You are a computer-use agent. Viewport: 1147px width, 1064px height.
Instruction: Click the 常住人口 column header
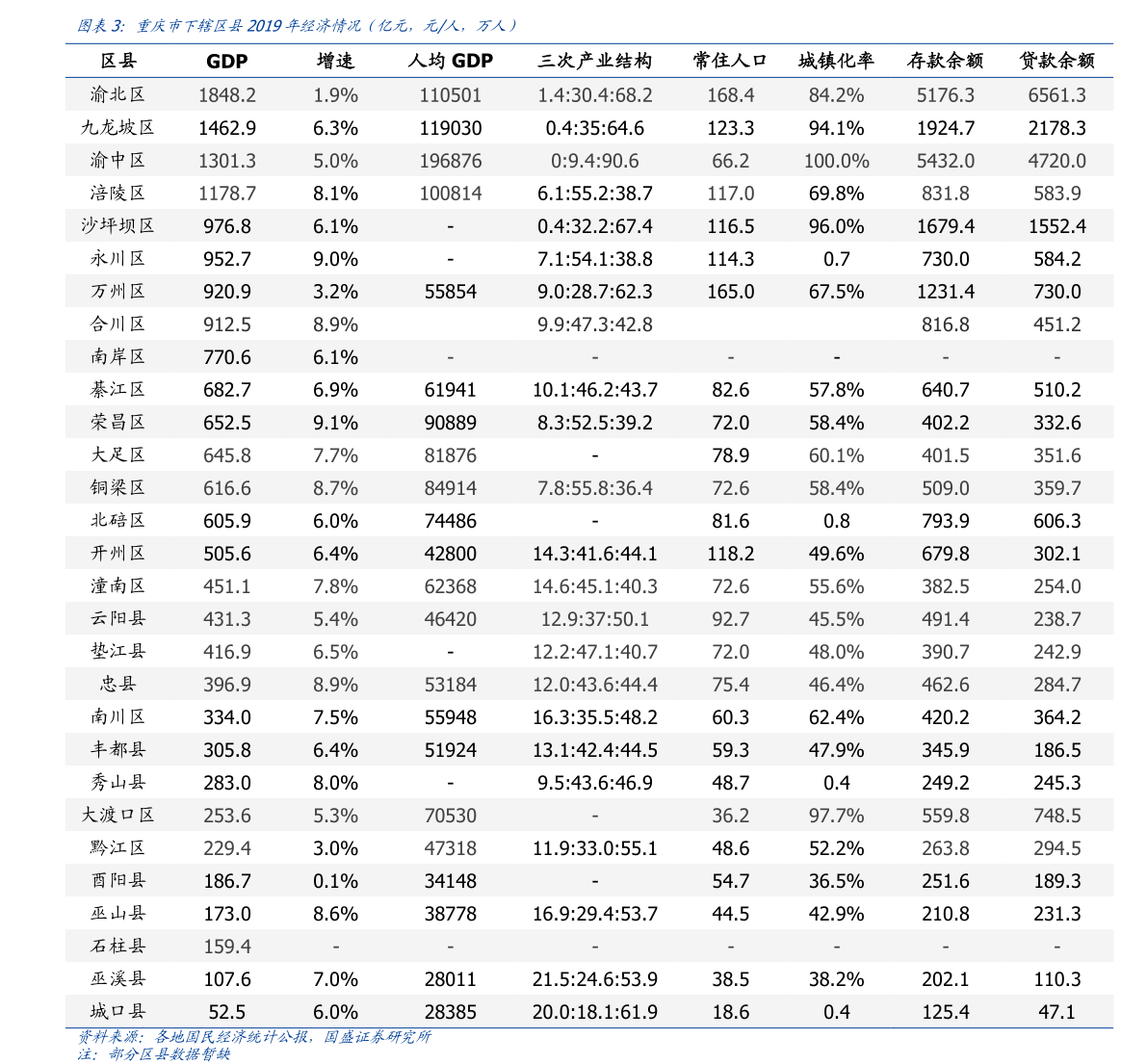(x=732, y=61)
